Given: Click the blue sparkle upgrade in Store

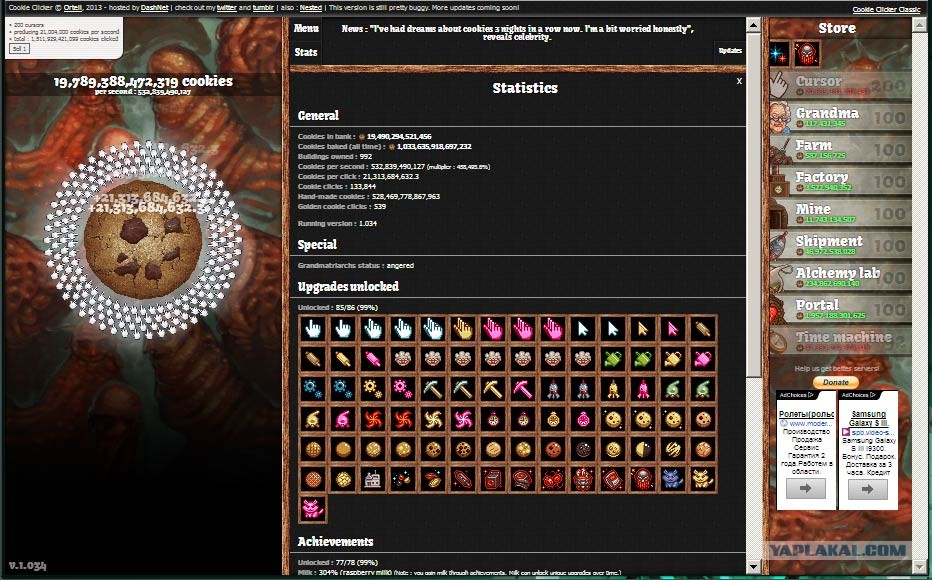Looking at the screenshot, I should coord(779,53).
